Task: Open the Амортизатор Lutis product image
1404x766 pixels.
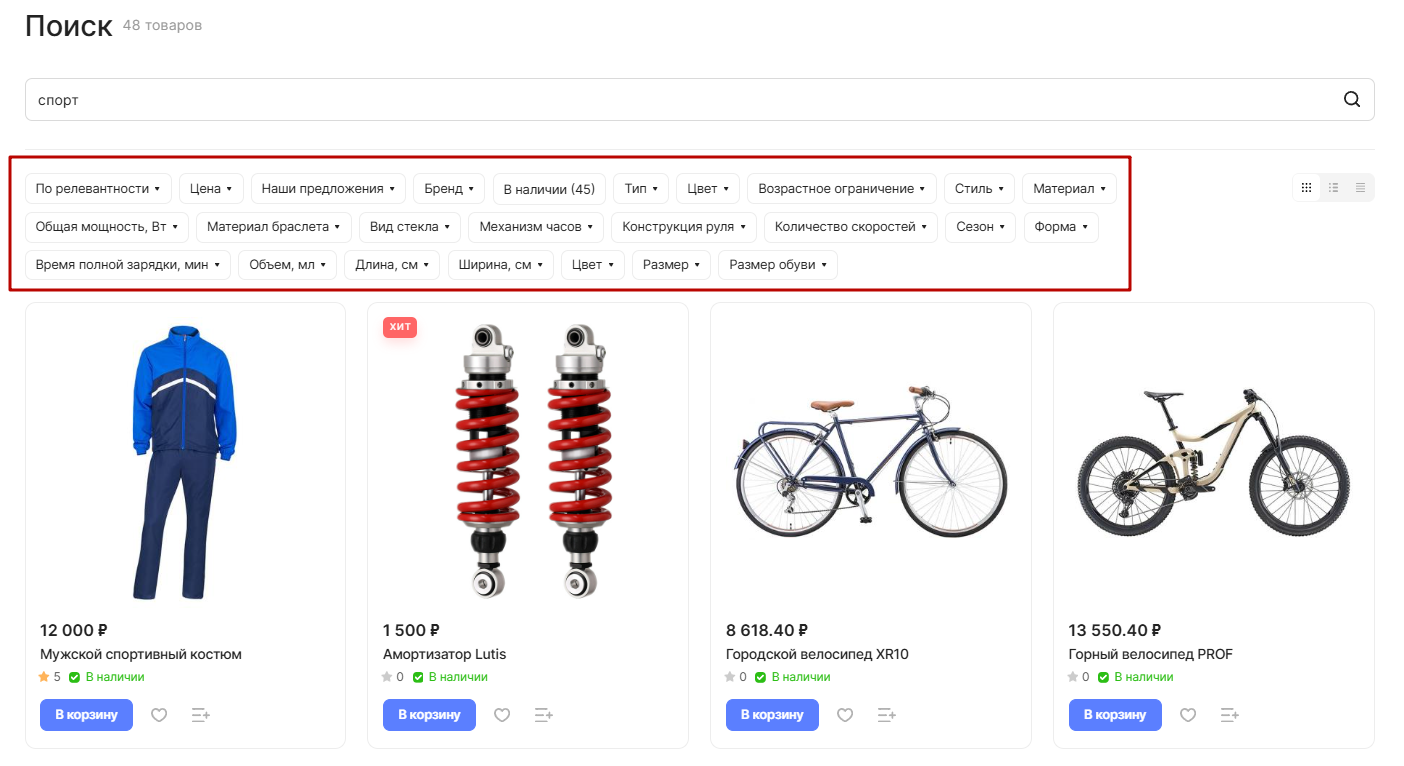Action: click(528, 460)
